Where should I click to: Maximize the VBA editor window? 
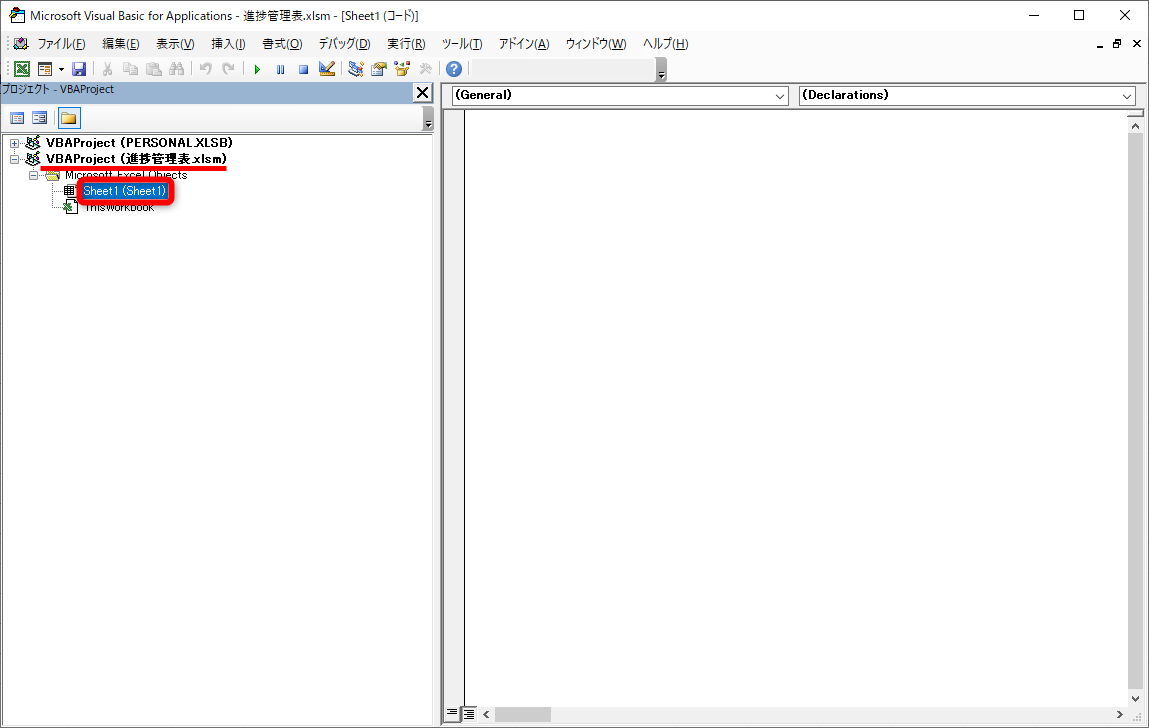(x=1079, y=15)
